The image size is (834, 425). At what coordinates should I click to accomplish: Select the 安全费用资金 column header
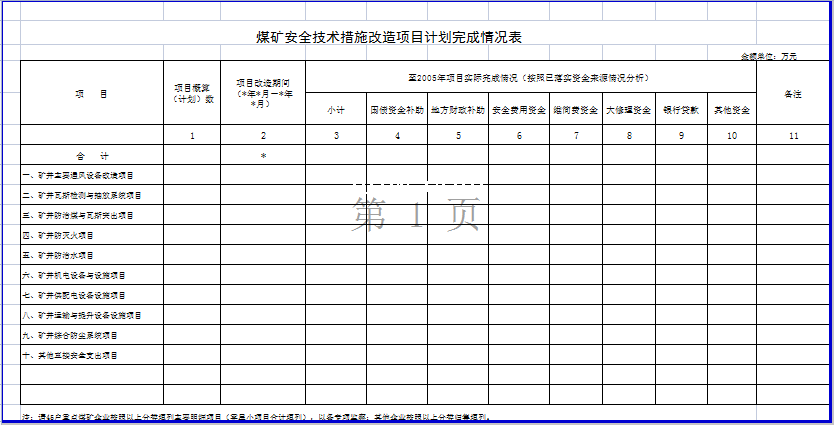[x=519, y=109]
